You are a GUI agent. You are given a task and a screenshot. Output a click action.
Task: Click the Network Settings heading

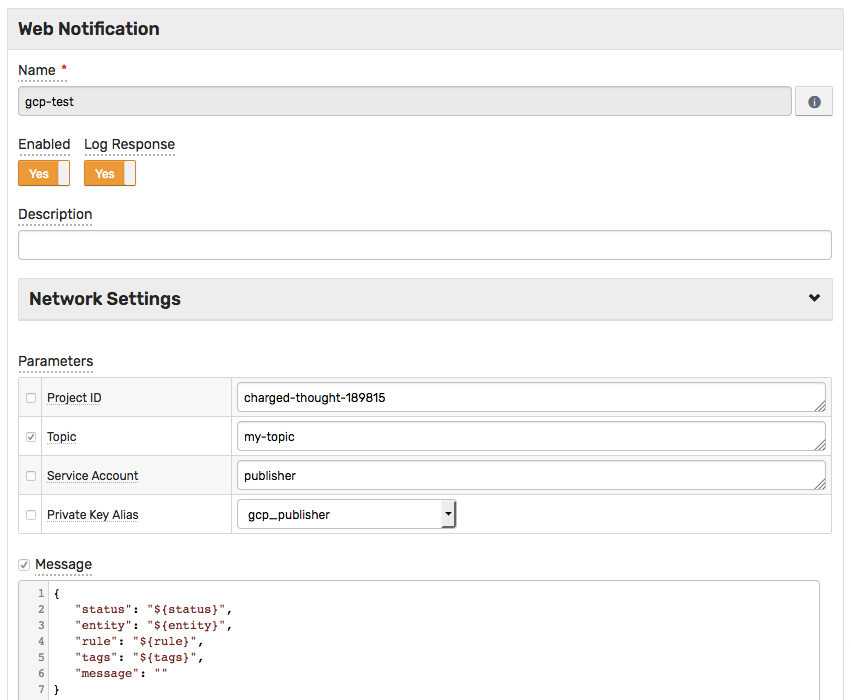(x=105, y=298)
